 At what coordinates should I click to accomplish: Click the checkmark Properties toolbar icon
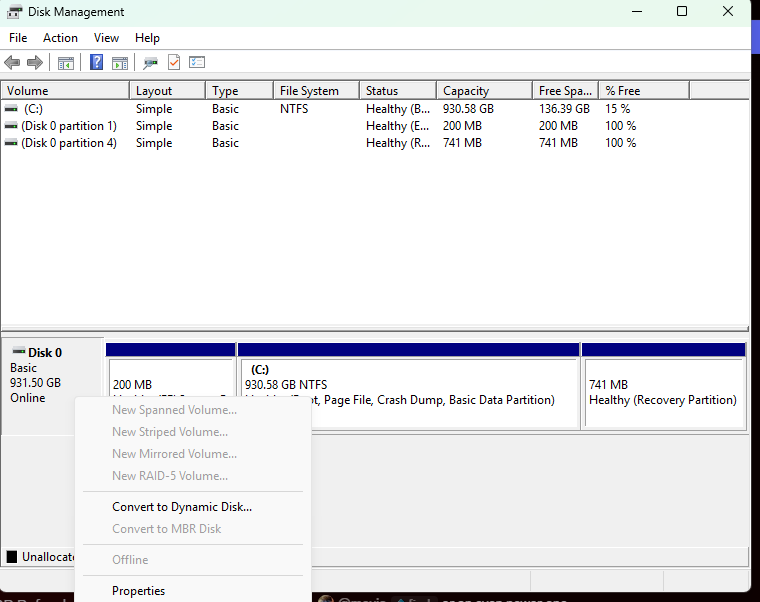[174, 63]
